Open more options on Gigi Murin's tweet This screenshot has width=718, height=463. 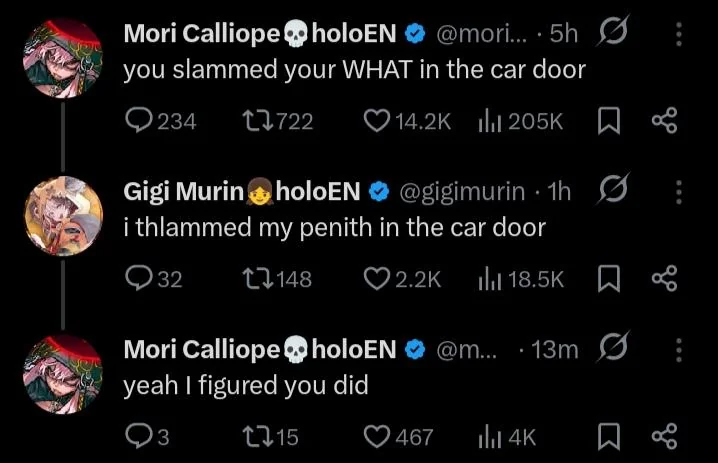point(679,192)
